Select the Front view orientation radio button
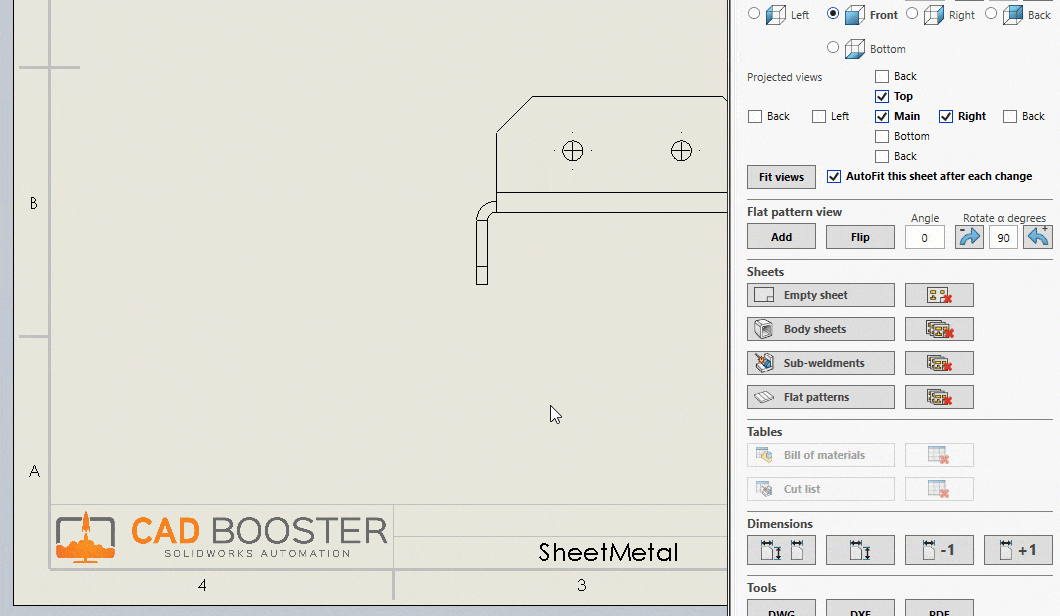This screenshot has height=616, width=1060. pyautogui.click(x=833, y=14)
